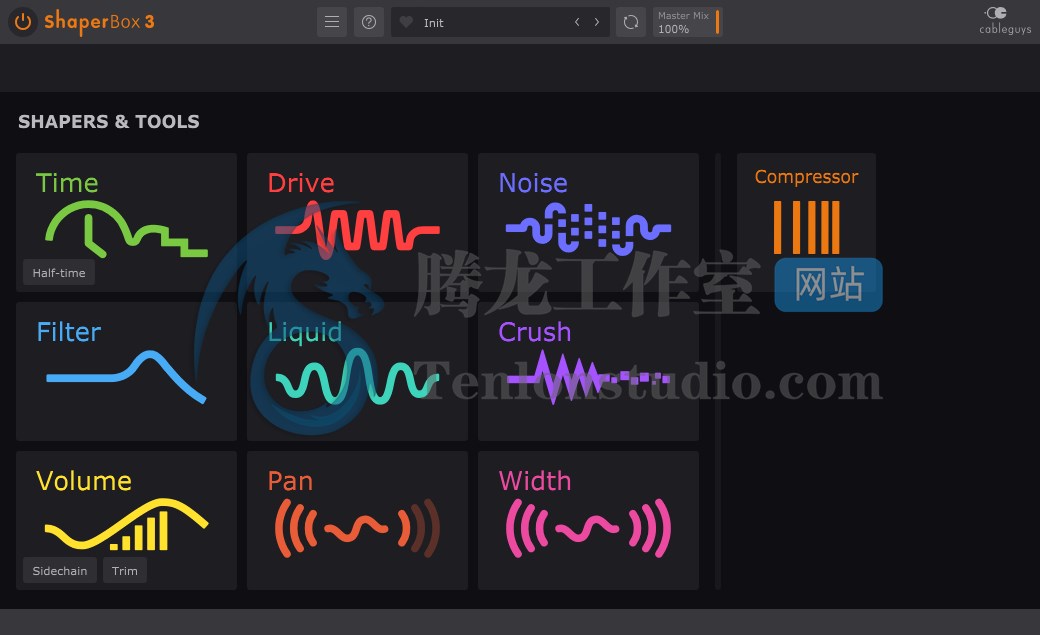Click the circular arrows refresh icon
Viewport: 1040px width, 635px height.
coord(631,22)
